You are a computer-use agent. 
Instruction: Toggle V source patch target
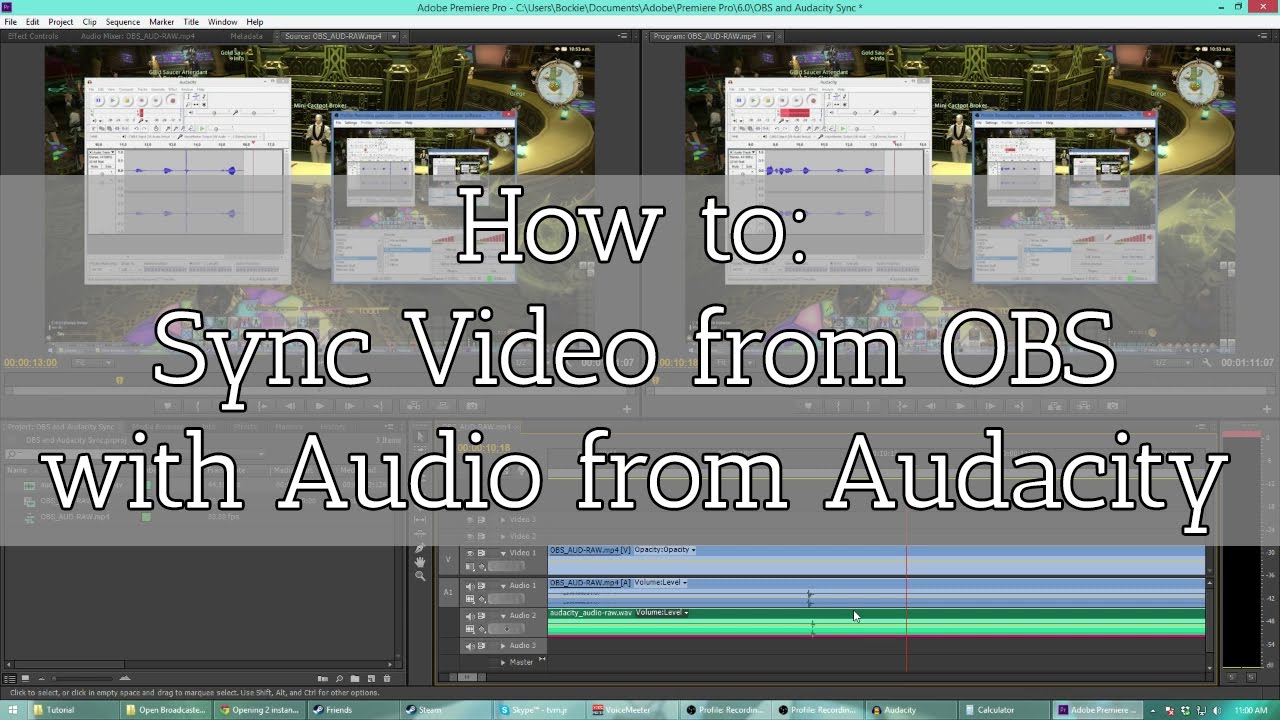point(448,559)
